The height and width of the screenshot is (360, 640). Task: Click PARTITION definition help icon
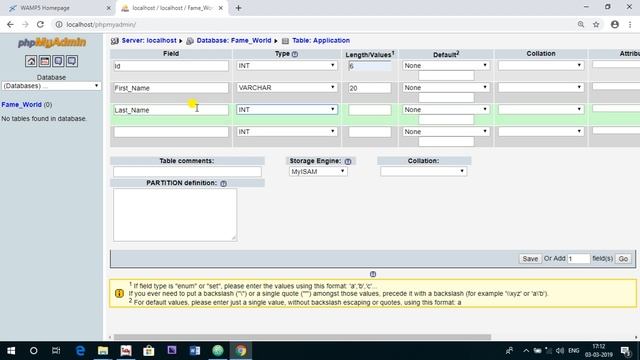pyautogui.click(x=223, y=184)
